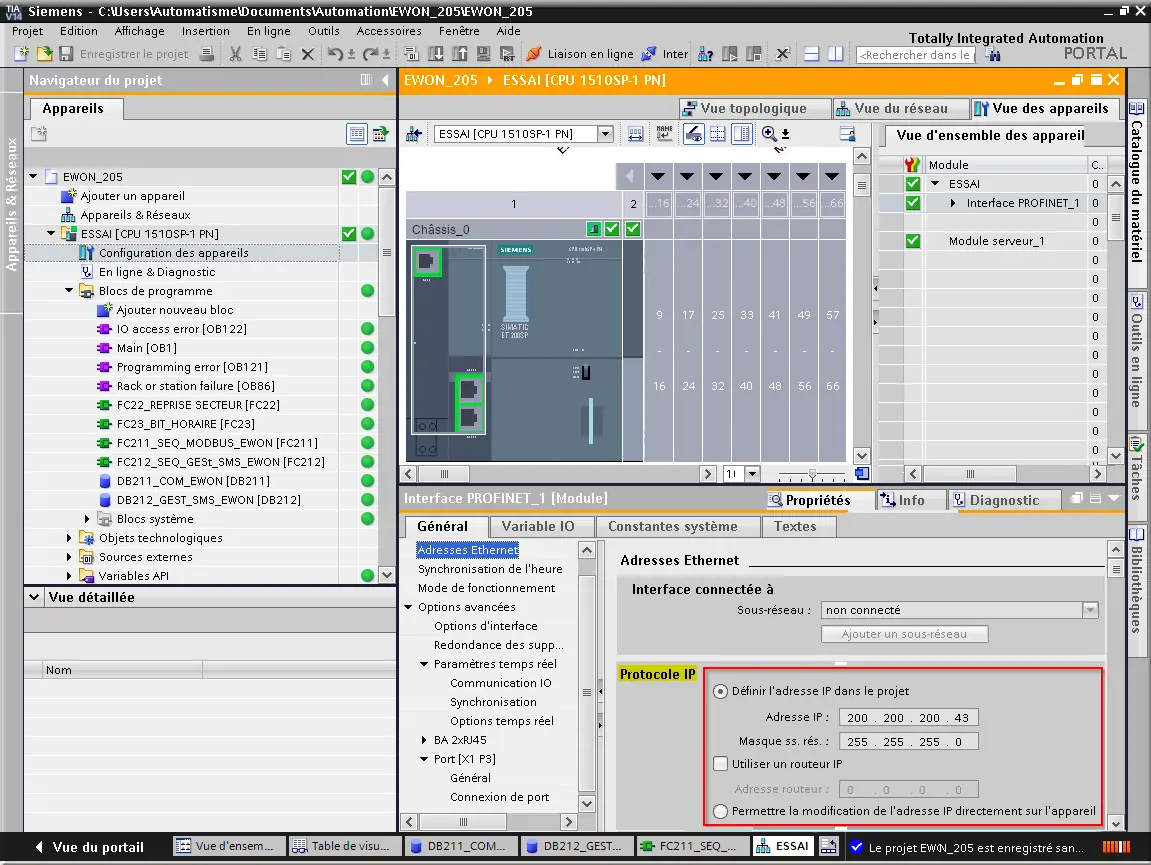Collapse the EWON_205 project tree node
The height and width of the screenshot is (865, 1151).
[33, 176]
